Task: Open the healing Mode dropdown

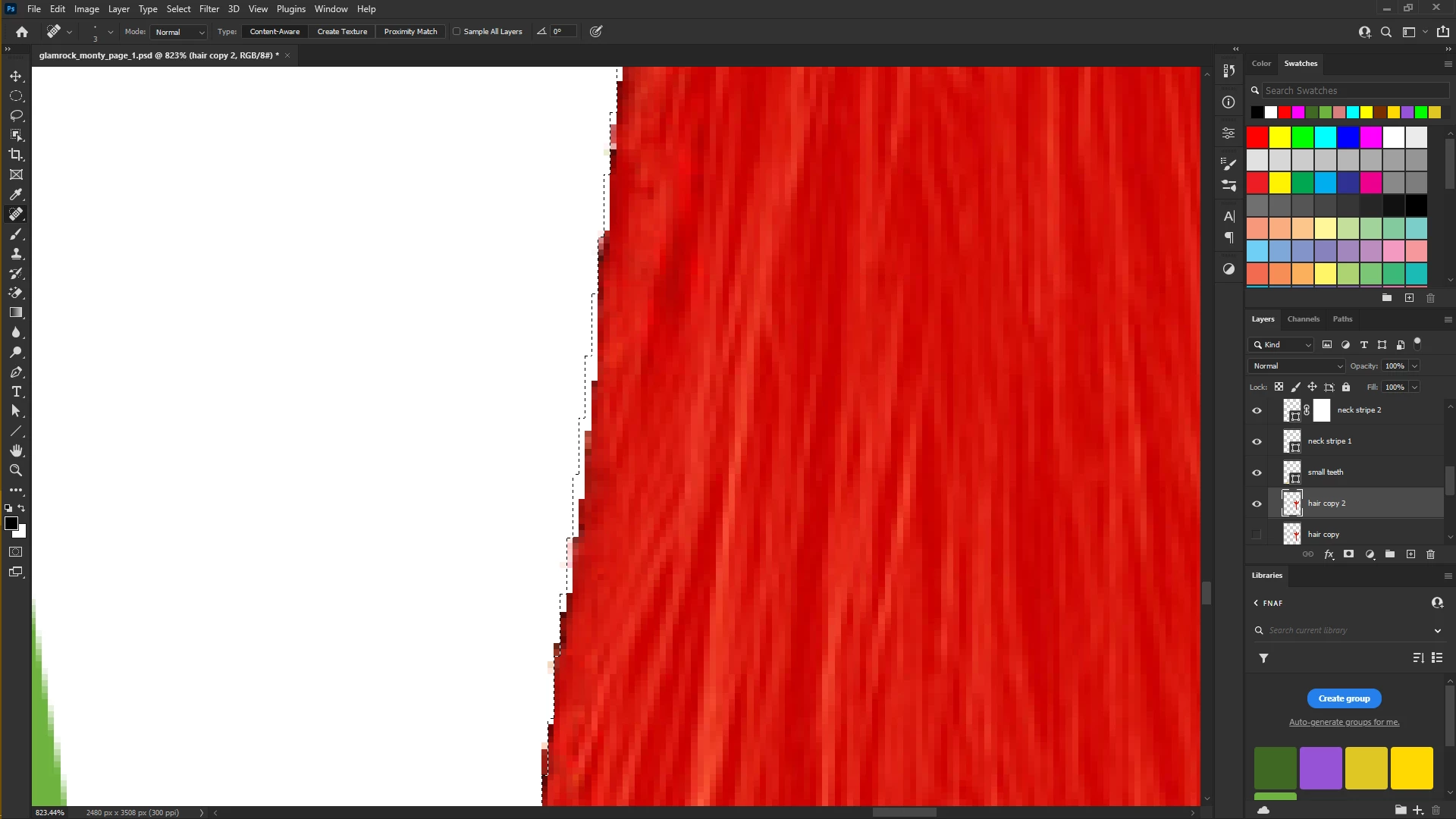Action: [x=179, y=32]
